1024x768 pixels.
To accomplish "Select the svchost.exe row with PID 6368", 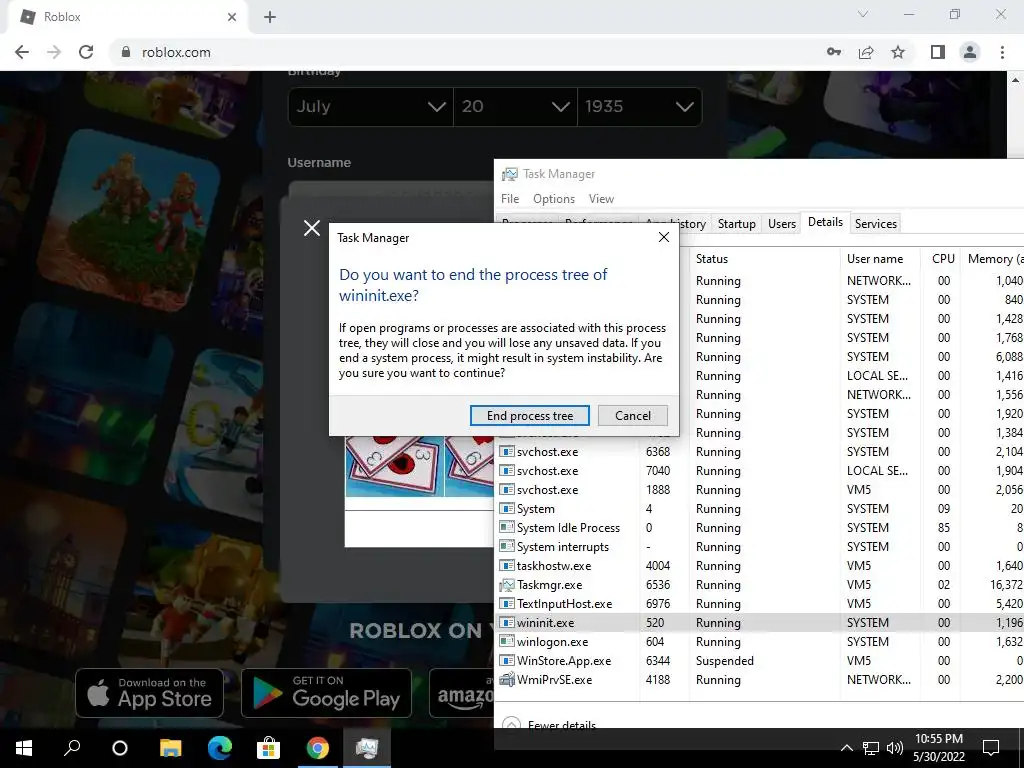I will 761,452.
